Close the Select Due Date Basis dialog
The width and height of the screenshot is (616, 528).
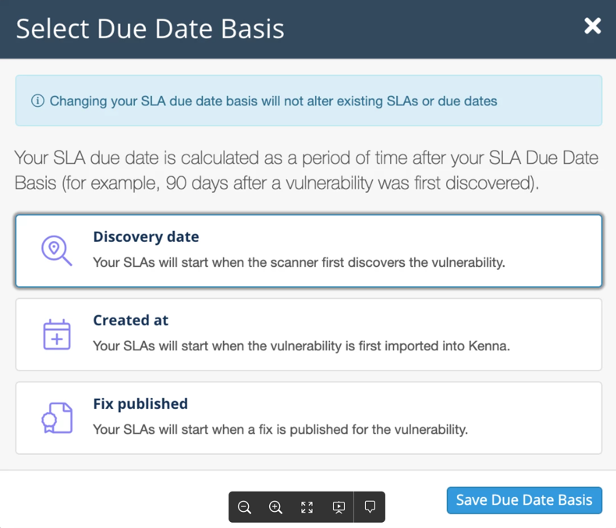pyautogui.click(x=592, y=27)
